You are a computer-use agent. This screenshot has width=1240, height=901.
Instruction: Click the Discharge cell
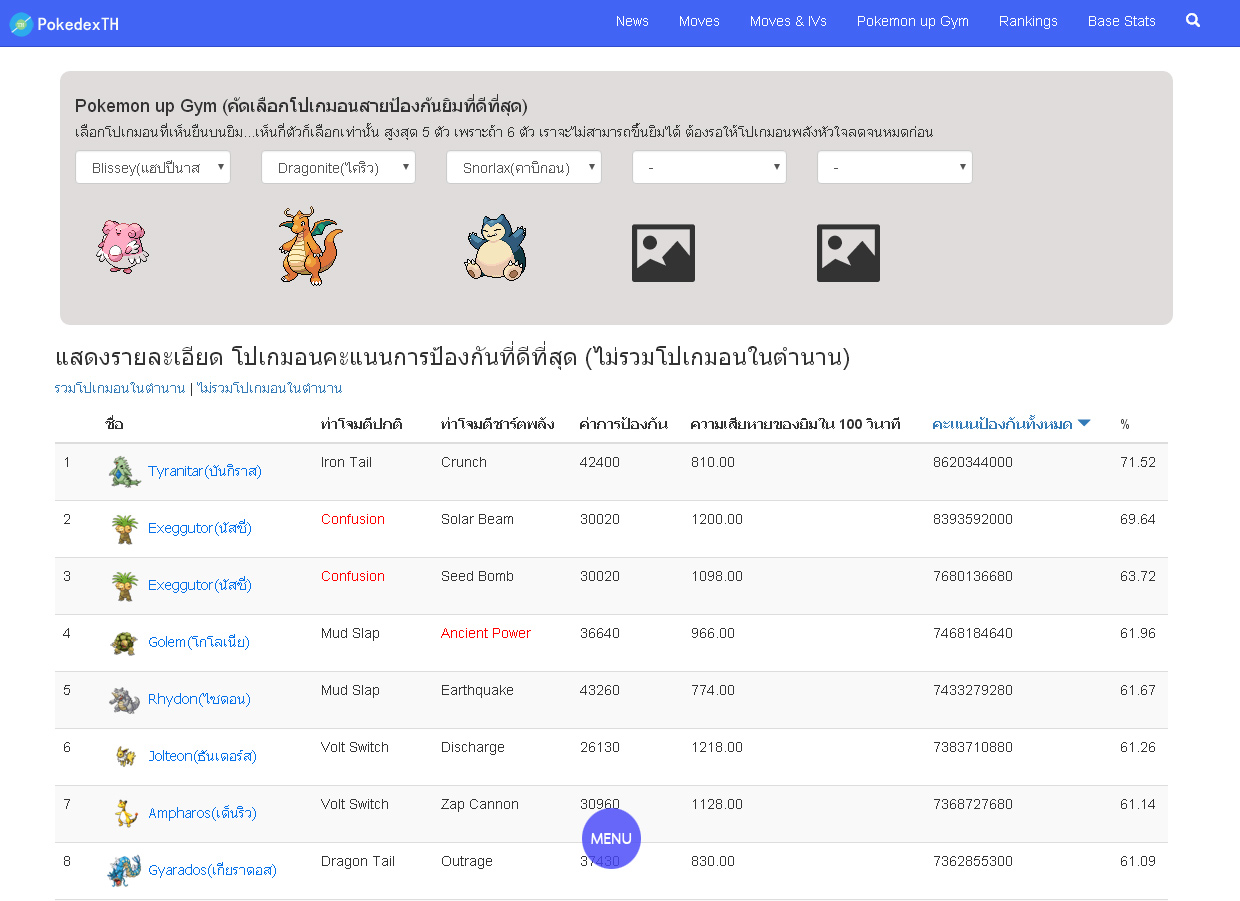point(473,747)
